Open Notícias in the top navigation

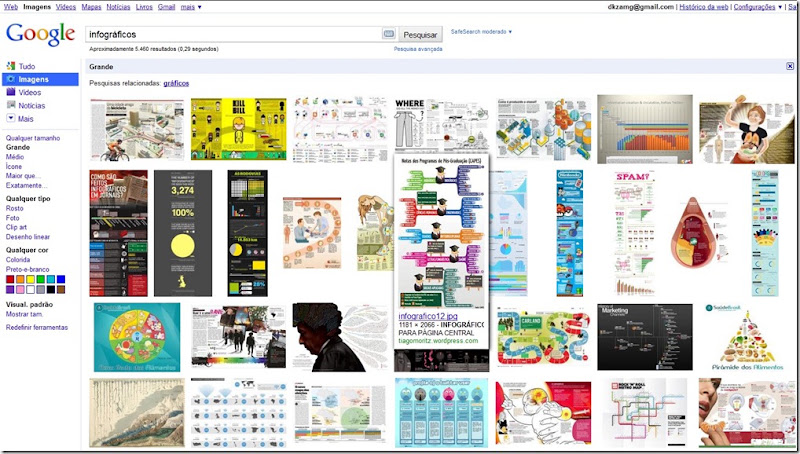click(x=118, y=7)
